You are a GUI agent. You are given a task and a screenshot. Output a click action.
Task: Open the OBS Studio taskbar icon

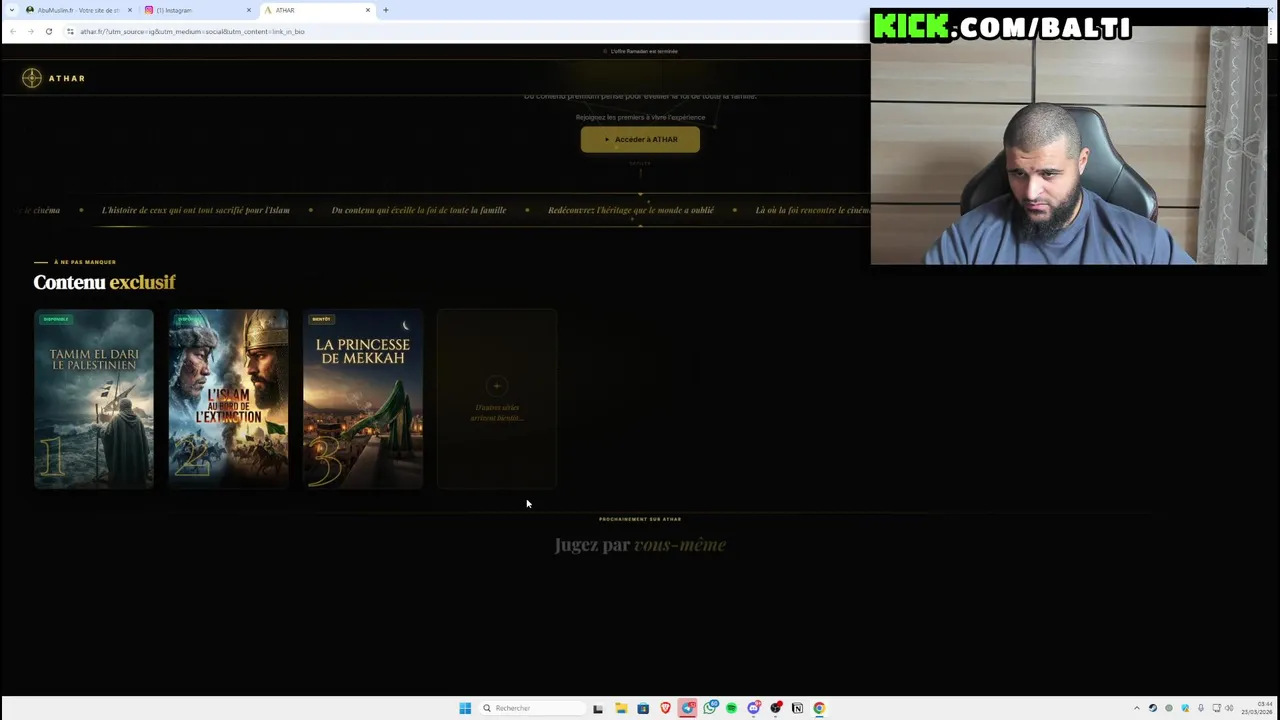[776, 708]
